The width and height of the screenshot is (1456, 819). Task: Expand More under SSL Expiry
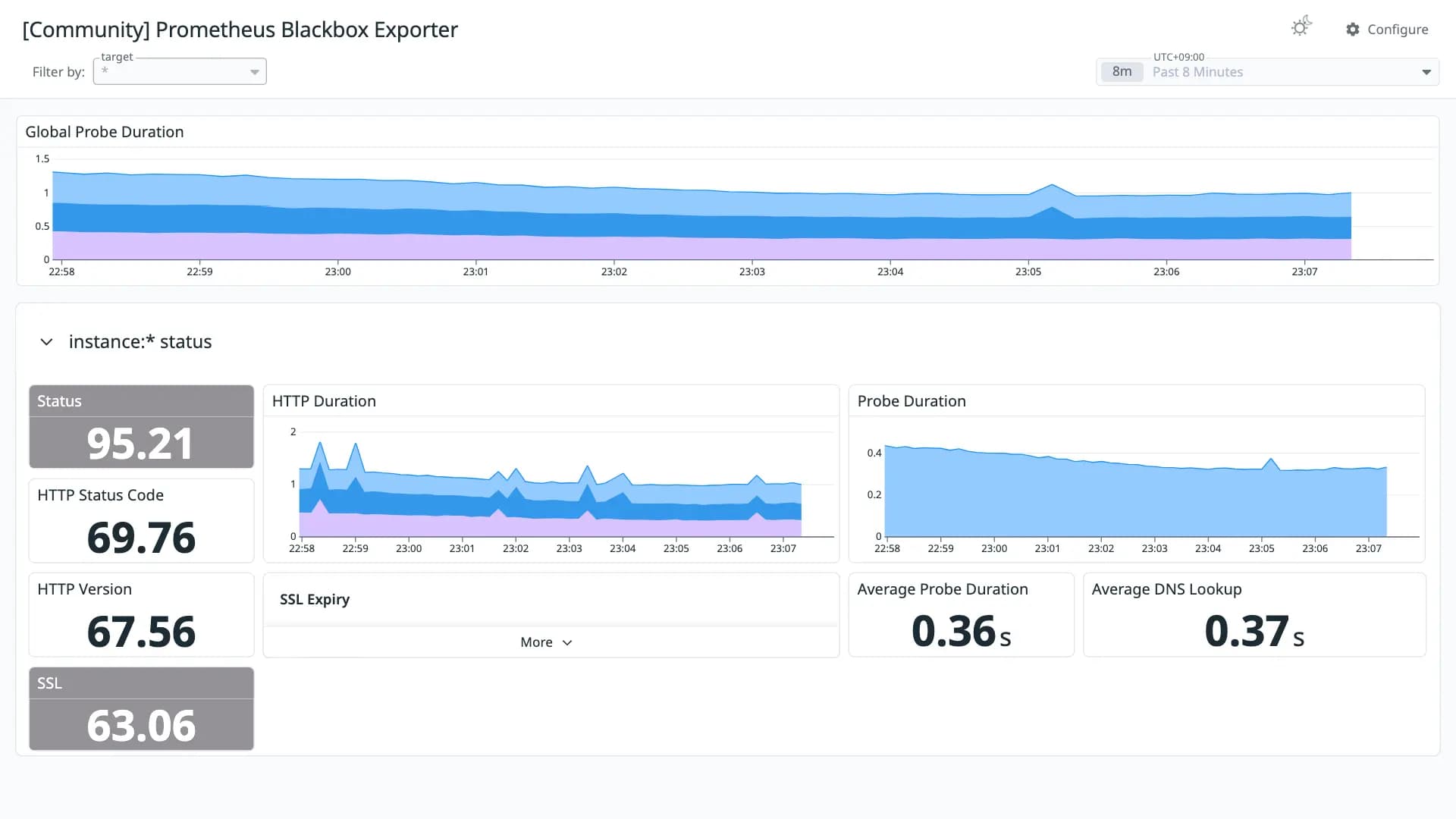[x=546, y=642]
